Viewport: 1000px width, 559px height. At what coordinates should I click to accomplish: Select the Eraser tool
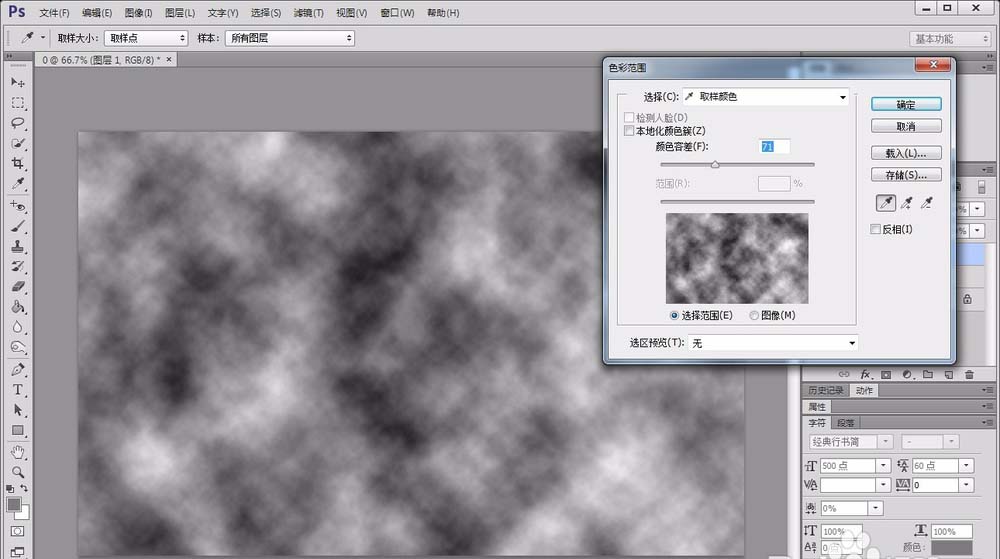[18, 287]
